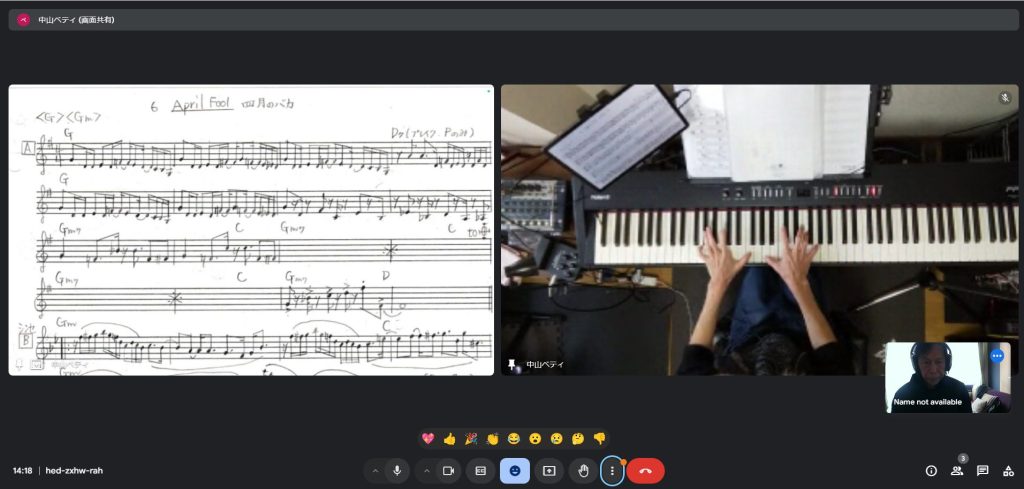Screen dimensions: 1024x489
Task: Open meeting details info panel
Action: tap(931, 471)
